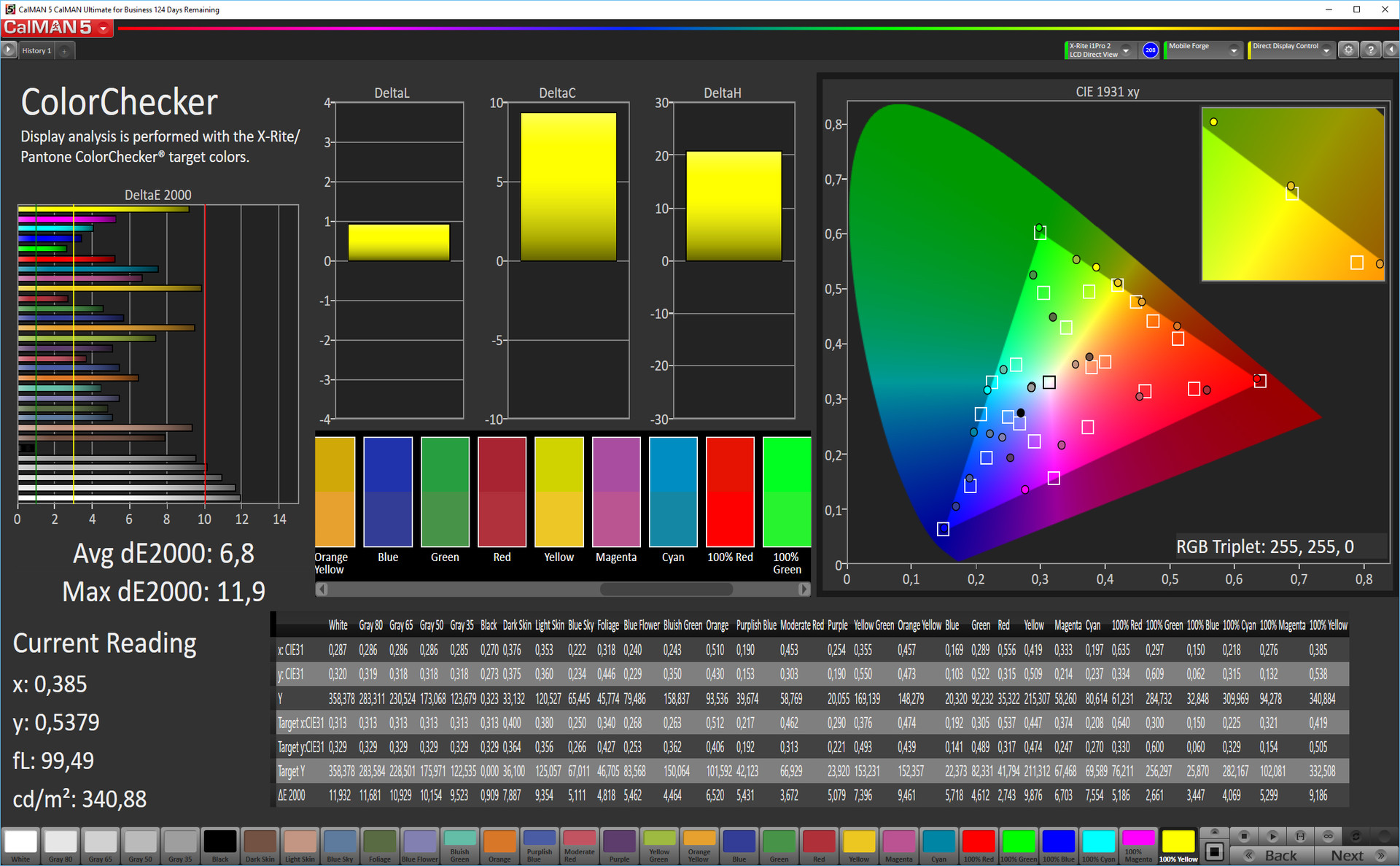Select the White patch at bottom

click(x=20, y=846)
